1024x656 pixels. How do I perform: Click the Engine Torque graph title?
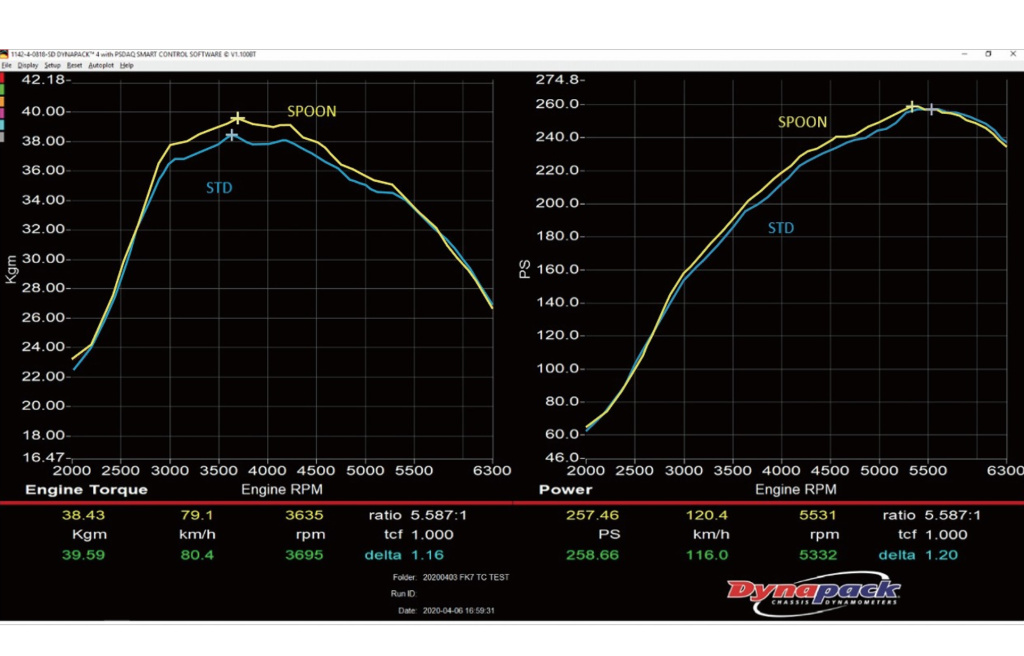pos(86,490)
